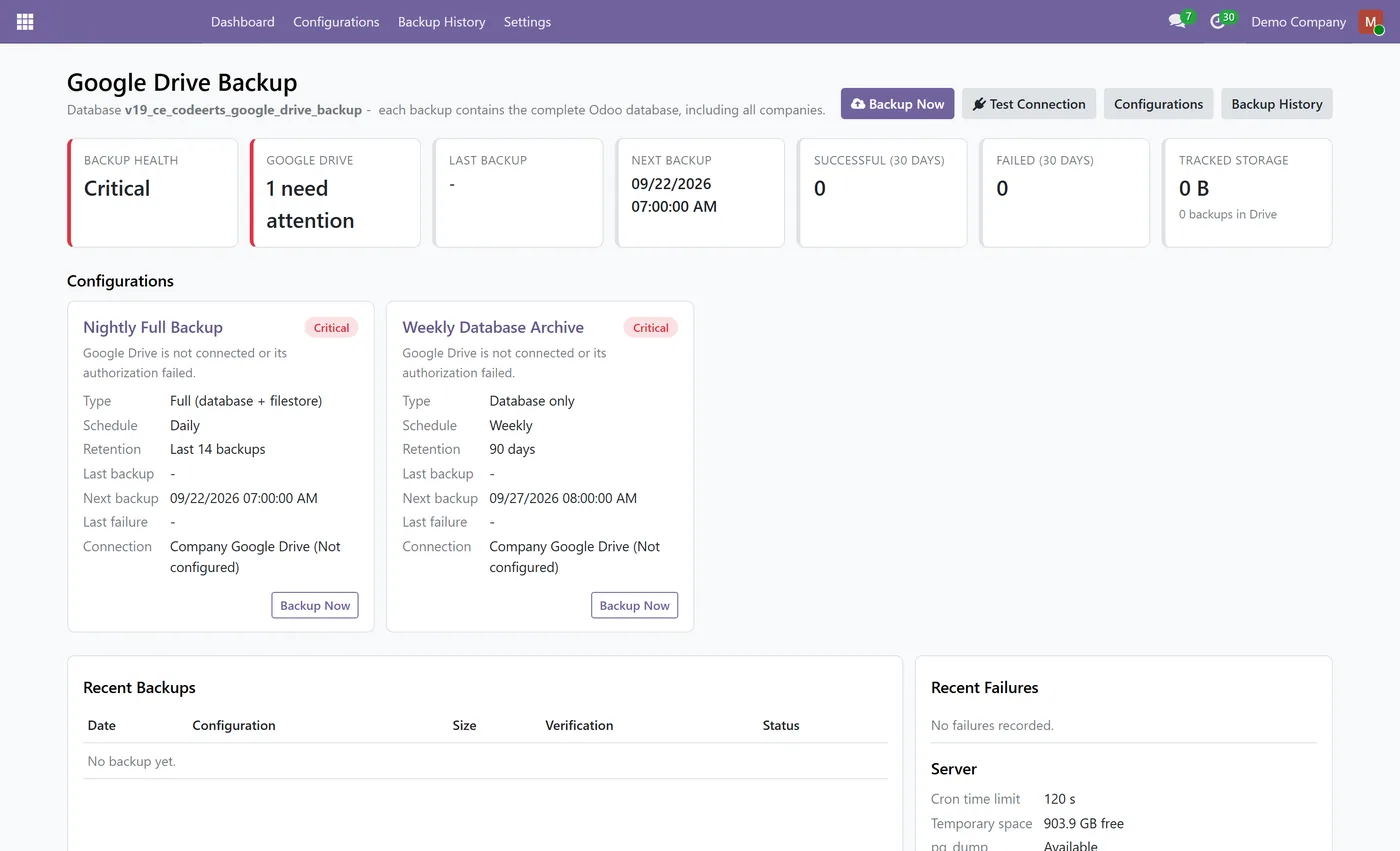Viewport: 1400px width, 851px height.
Task: Click the Successful (30 days) stat card
Action: click(x=882, y=192)
